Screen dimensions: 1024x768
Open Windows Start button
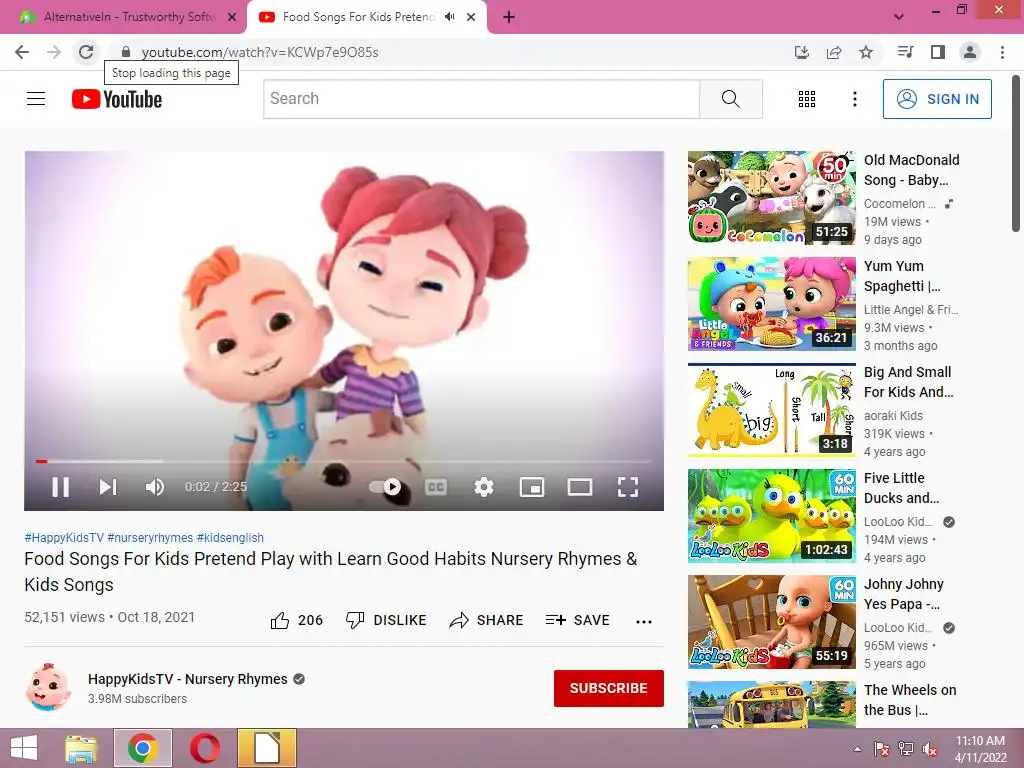tap(24, 748)
